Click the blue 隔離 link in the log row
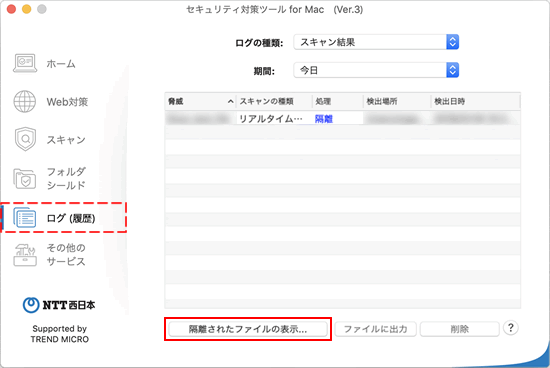This screenshot has height=368, width=550. click(323, 119)
